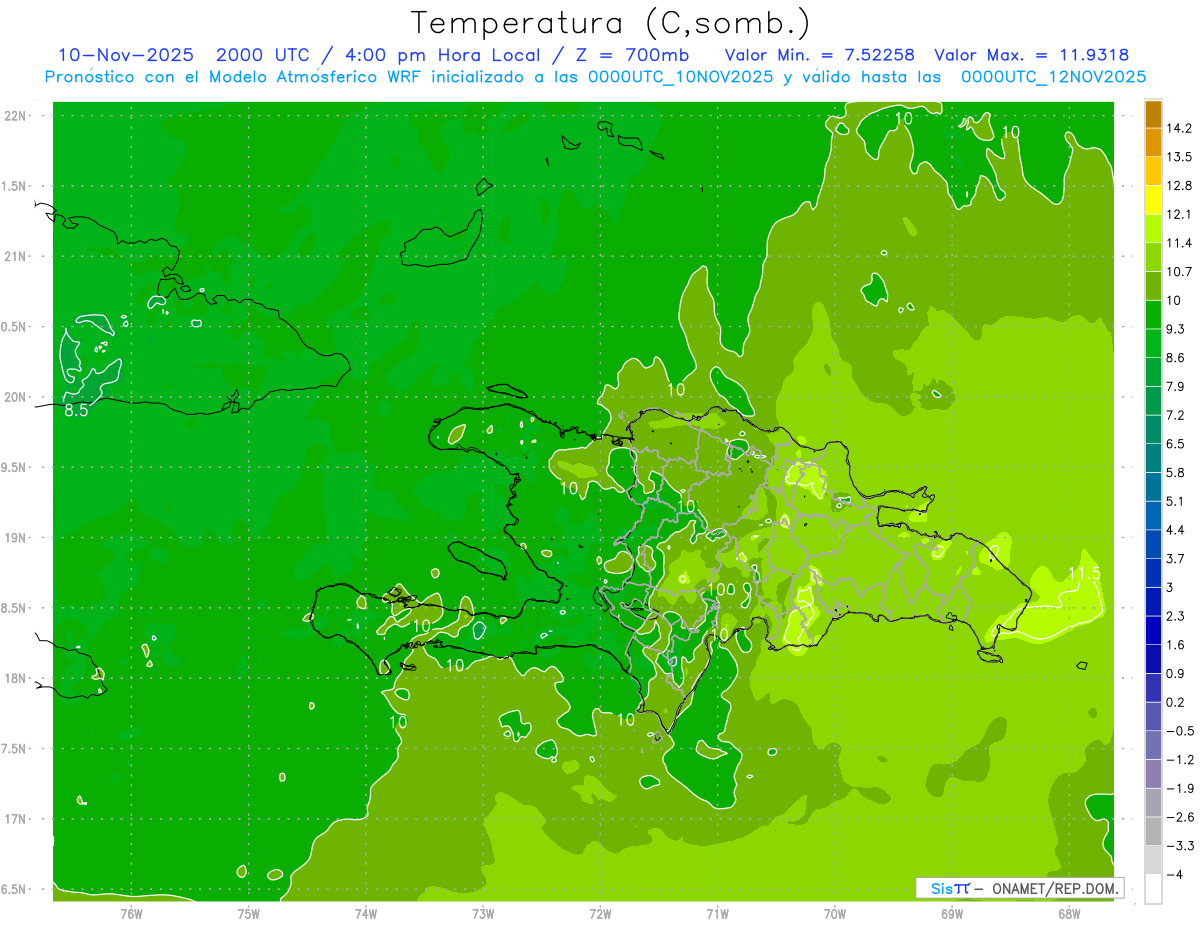
Task: Click the '9.3' color scale value
Action: (1176, 329)
